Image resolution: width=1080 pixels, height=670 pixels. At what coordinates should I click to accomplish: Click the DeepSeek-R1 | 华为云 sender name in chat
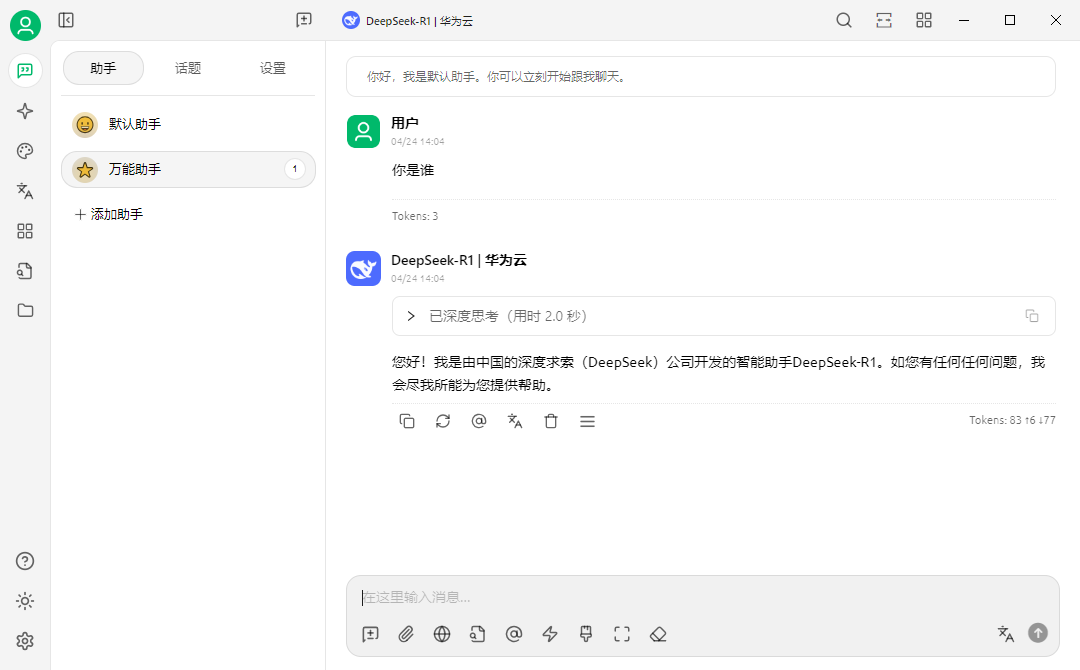pos(459,260)
